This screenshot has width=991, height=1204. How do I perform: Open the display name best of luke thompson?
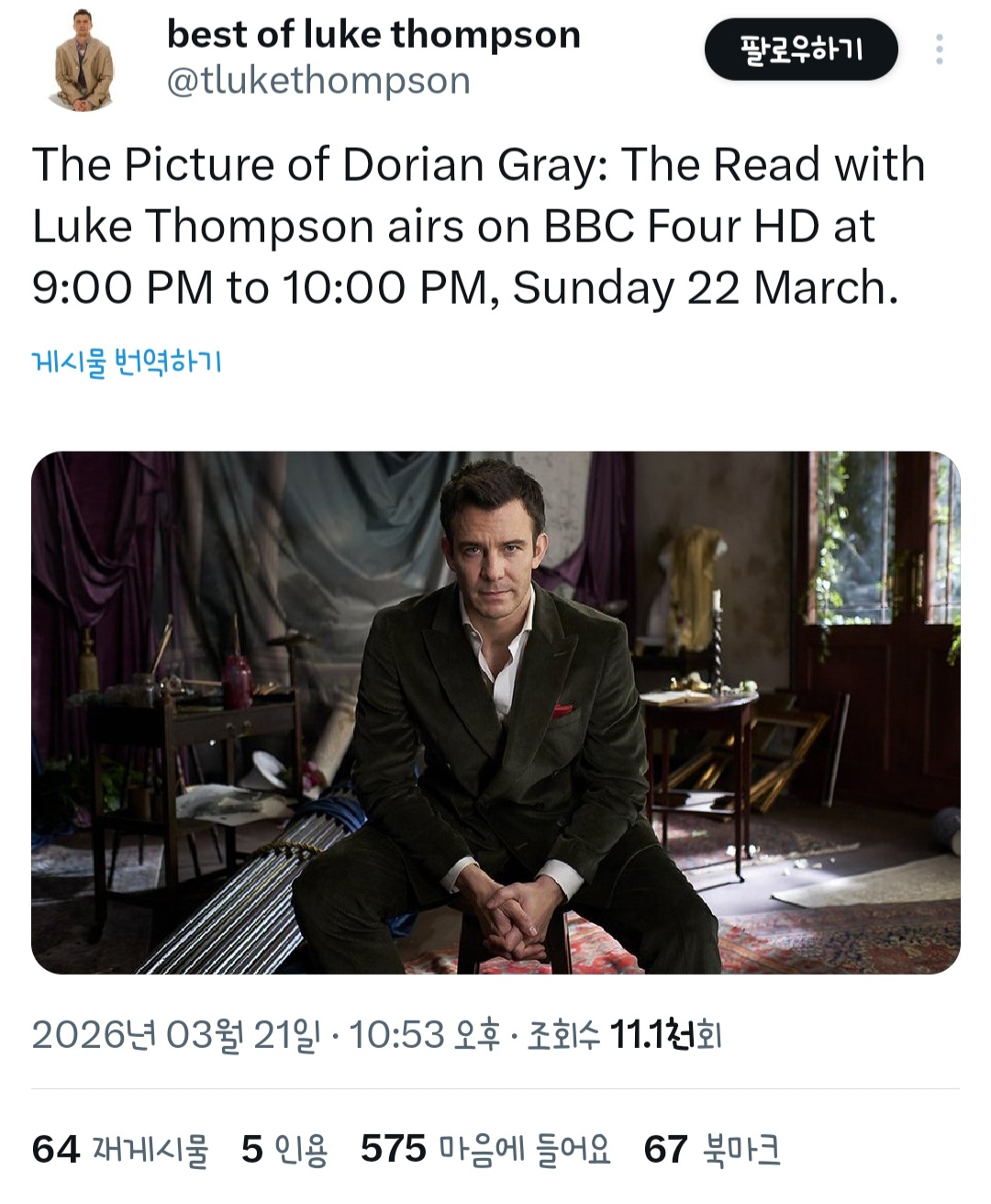[x=373, y=35]
